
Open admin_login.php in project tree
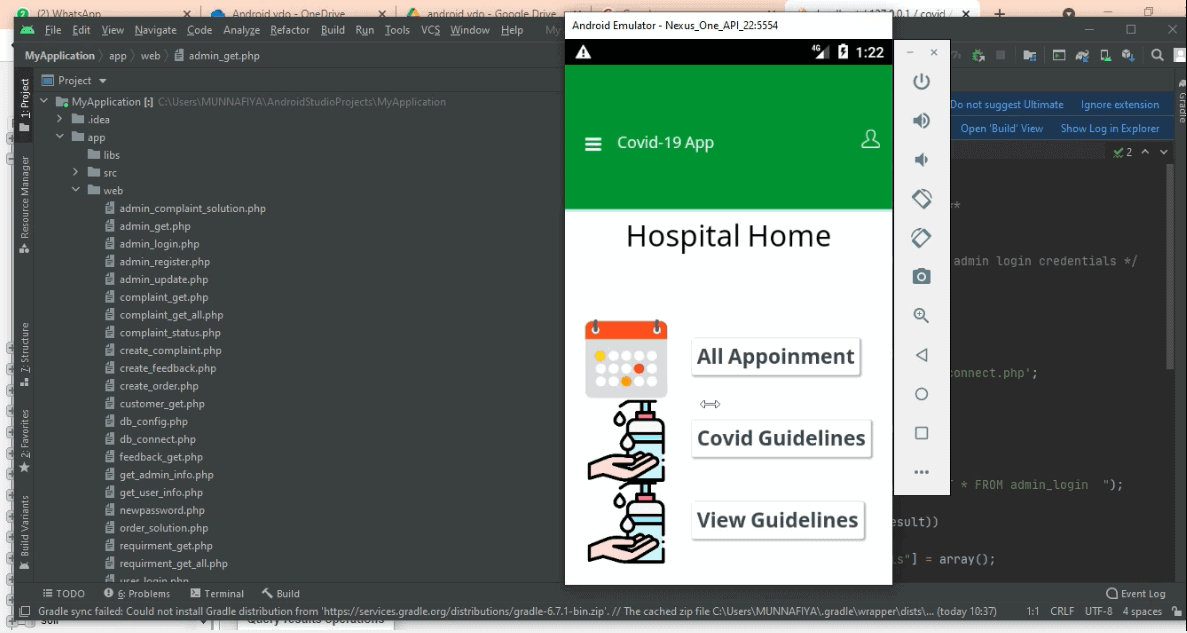point(159,244)
